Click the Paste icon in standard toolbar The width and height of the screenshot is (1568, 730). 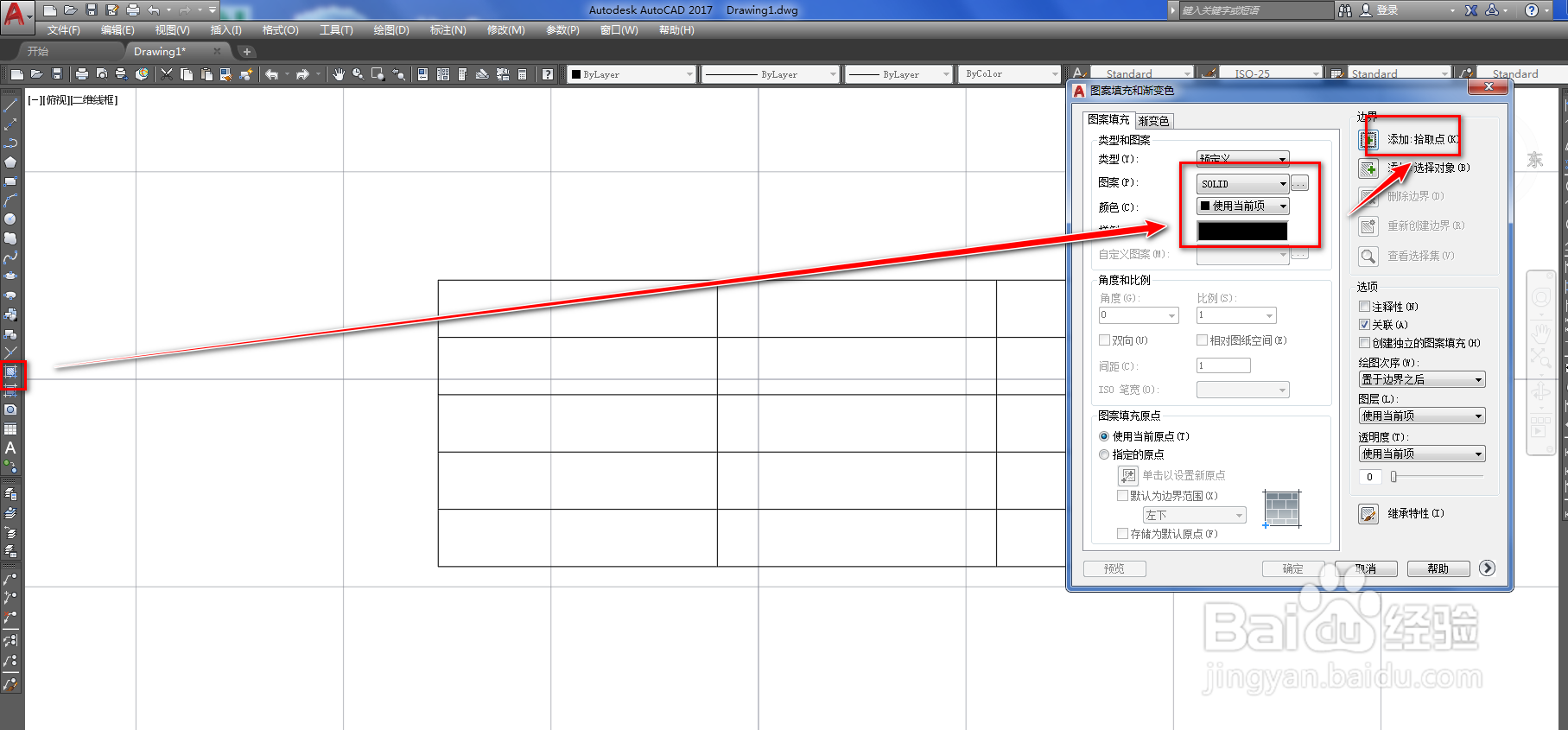206,74
